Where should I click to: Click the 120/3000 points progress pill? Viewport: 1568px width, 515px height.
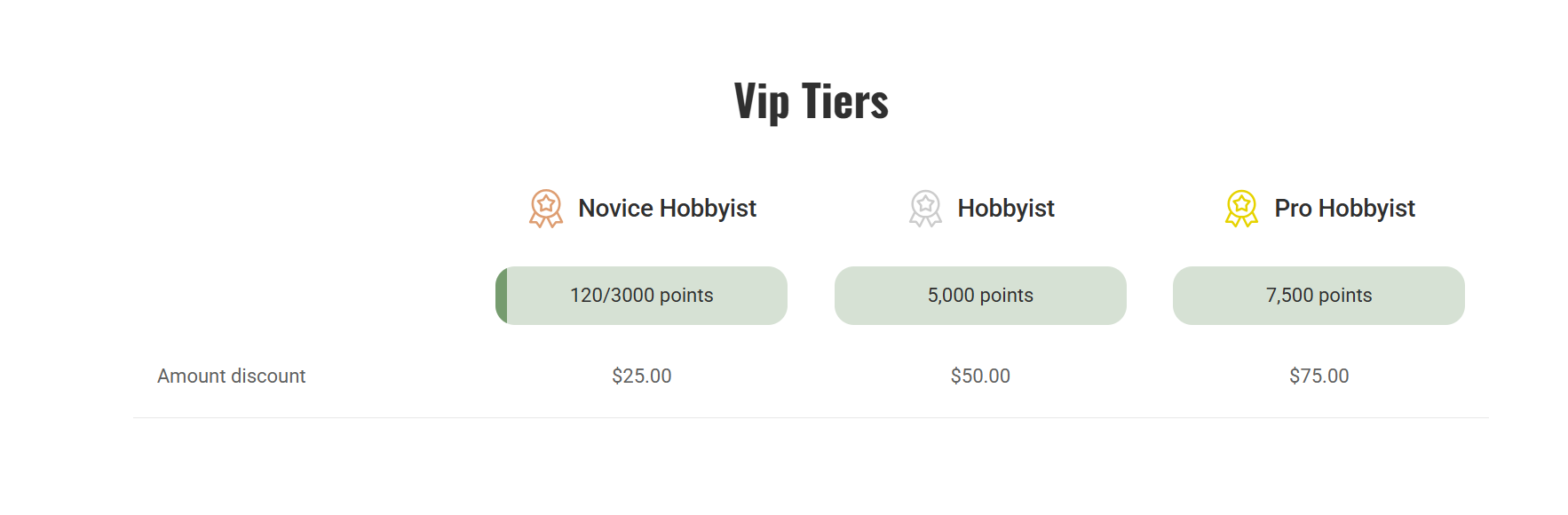tap(641, 295)
